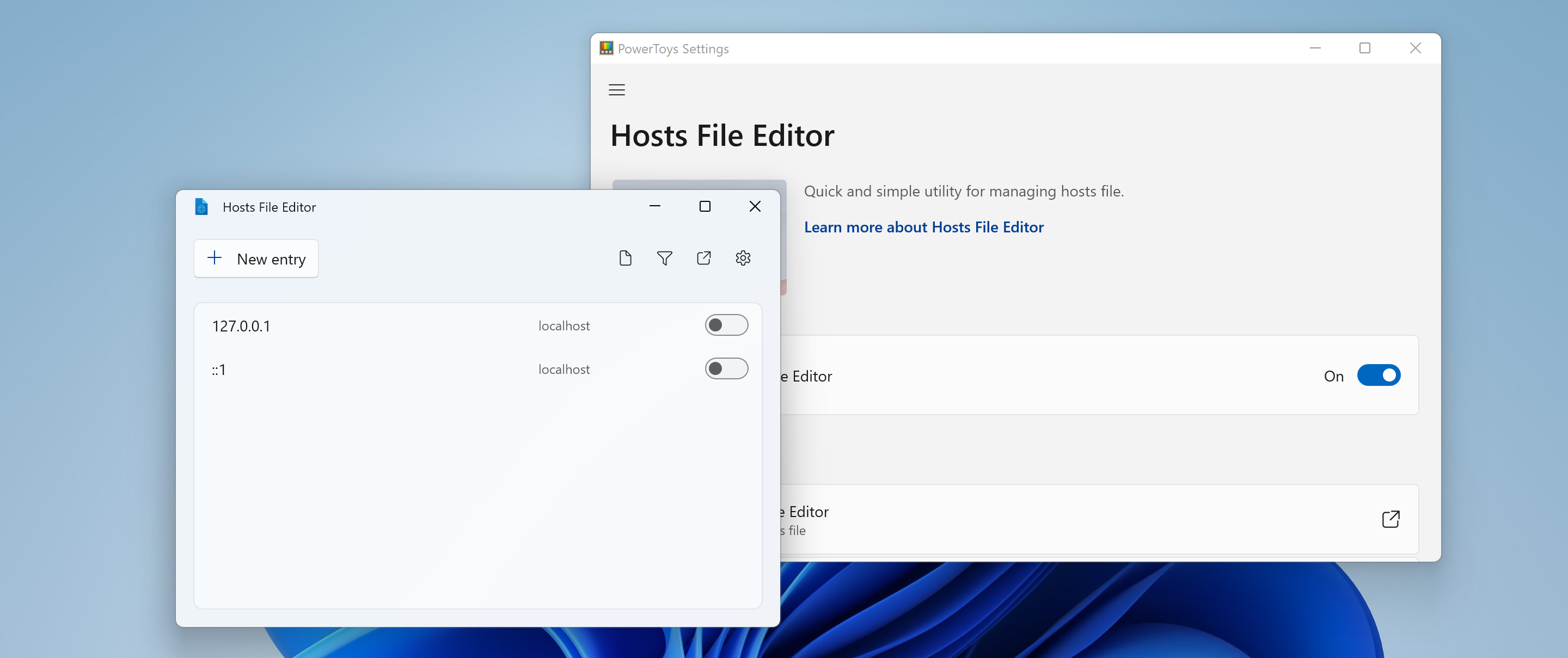Turn off Enable Hosts File Editor switch
Viewport: 1568px width, 658px height.
point(1378,376)
